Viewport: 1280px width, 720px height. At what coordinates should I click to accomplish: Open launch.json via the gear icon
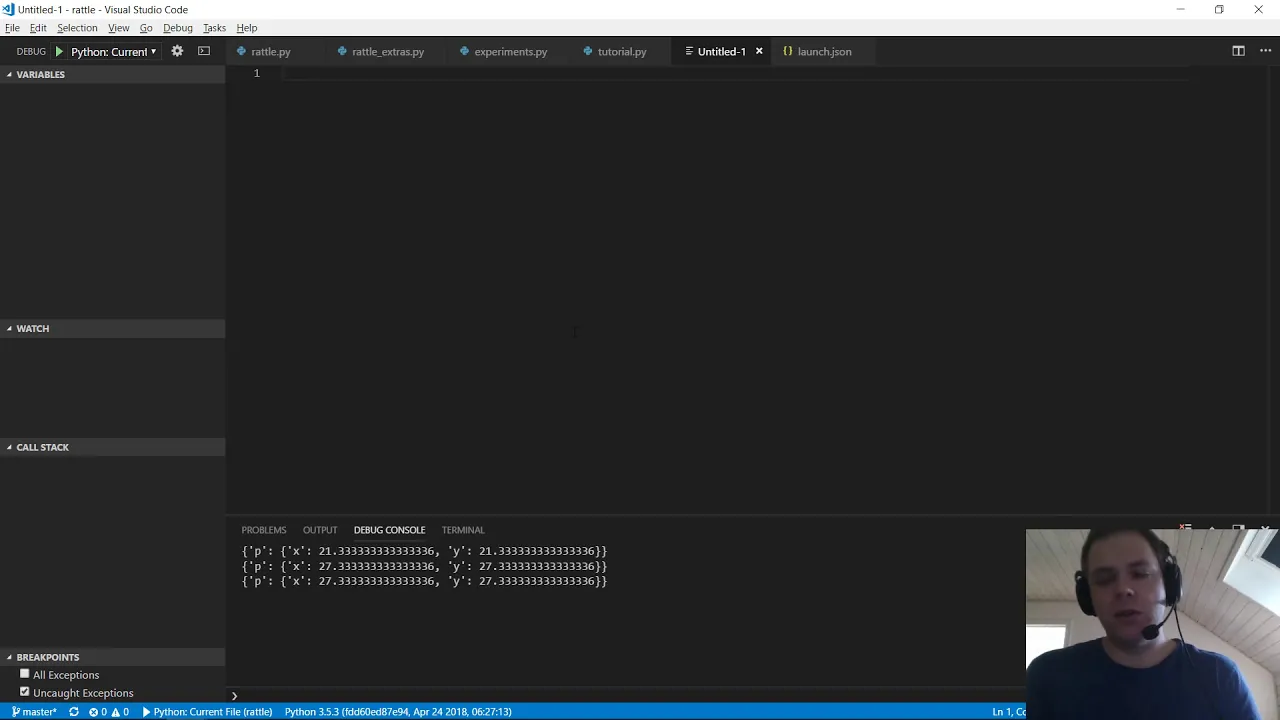177,51
